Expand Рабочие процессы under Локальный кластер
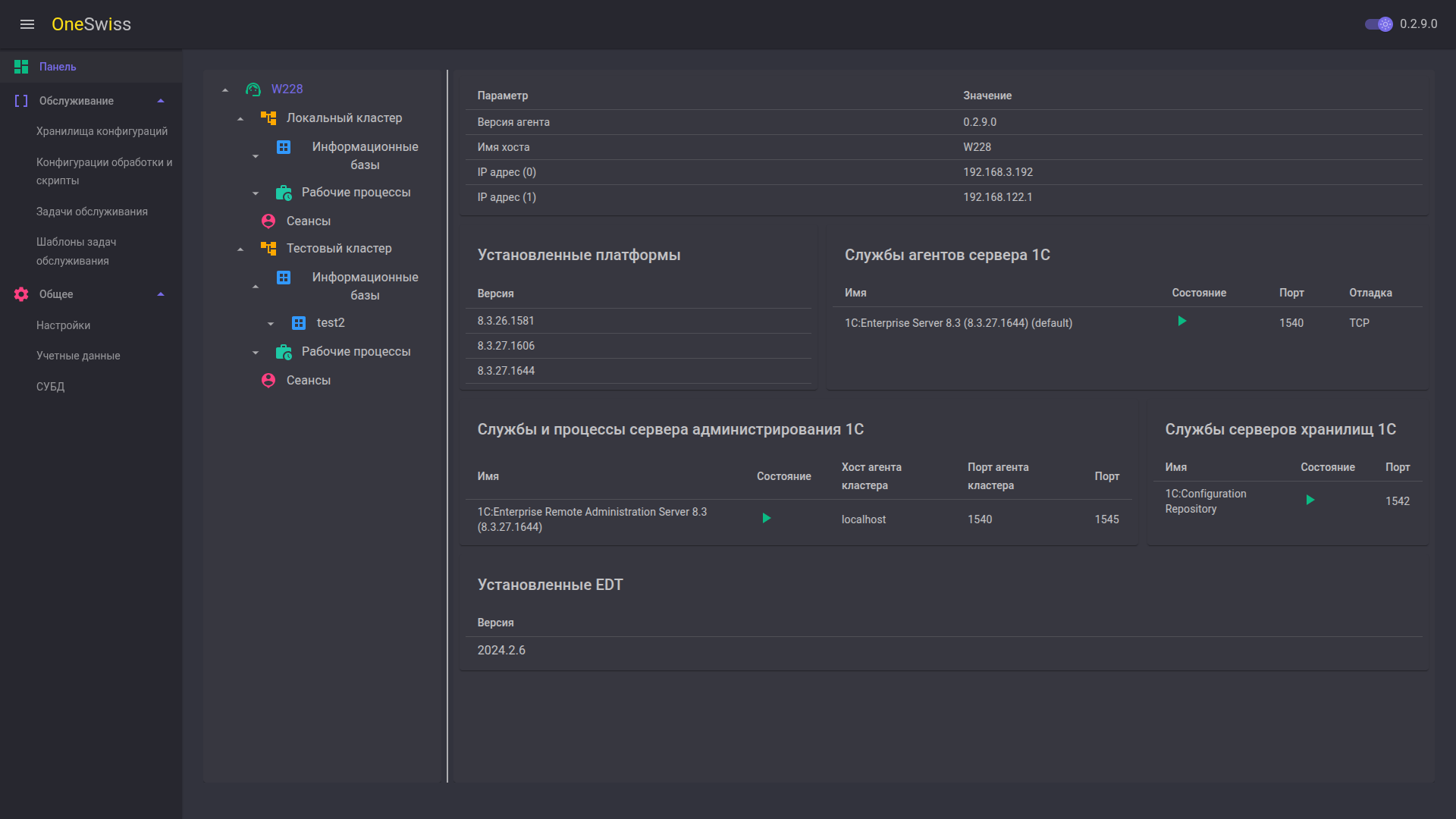Image resolution: width=1456 pixels, height=819 pixels. coord(256,193)
